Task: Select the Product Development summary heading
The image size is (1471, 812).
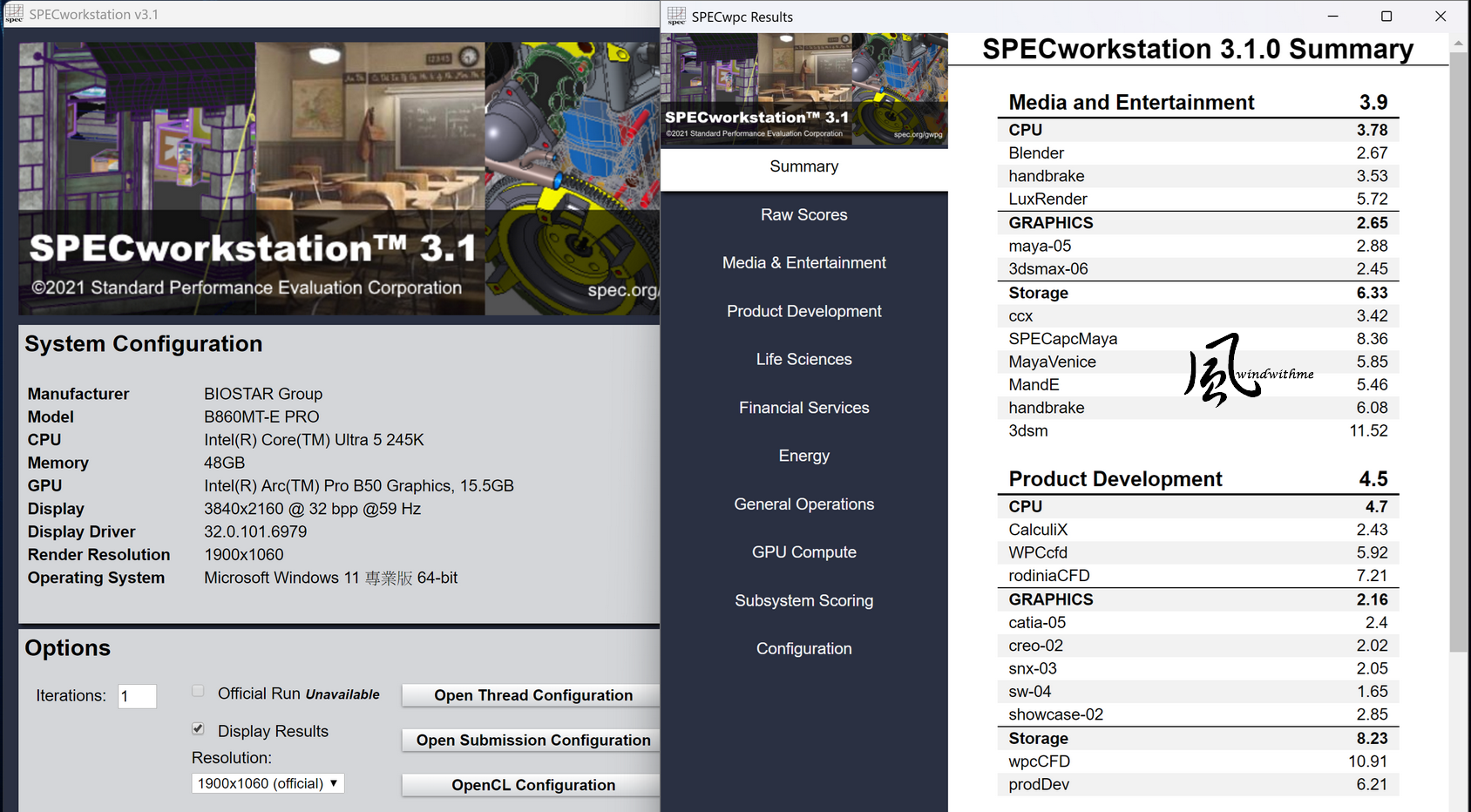Action: tap(1115, 479)
